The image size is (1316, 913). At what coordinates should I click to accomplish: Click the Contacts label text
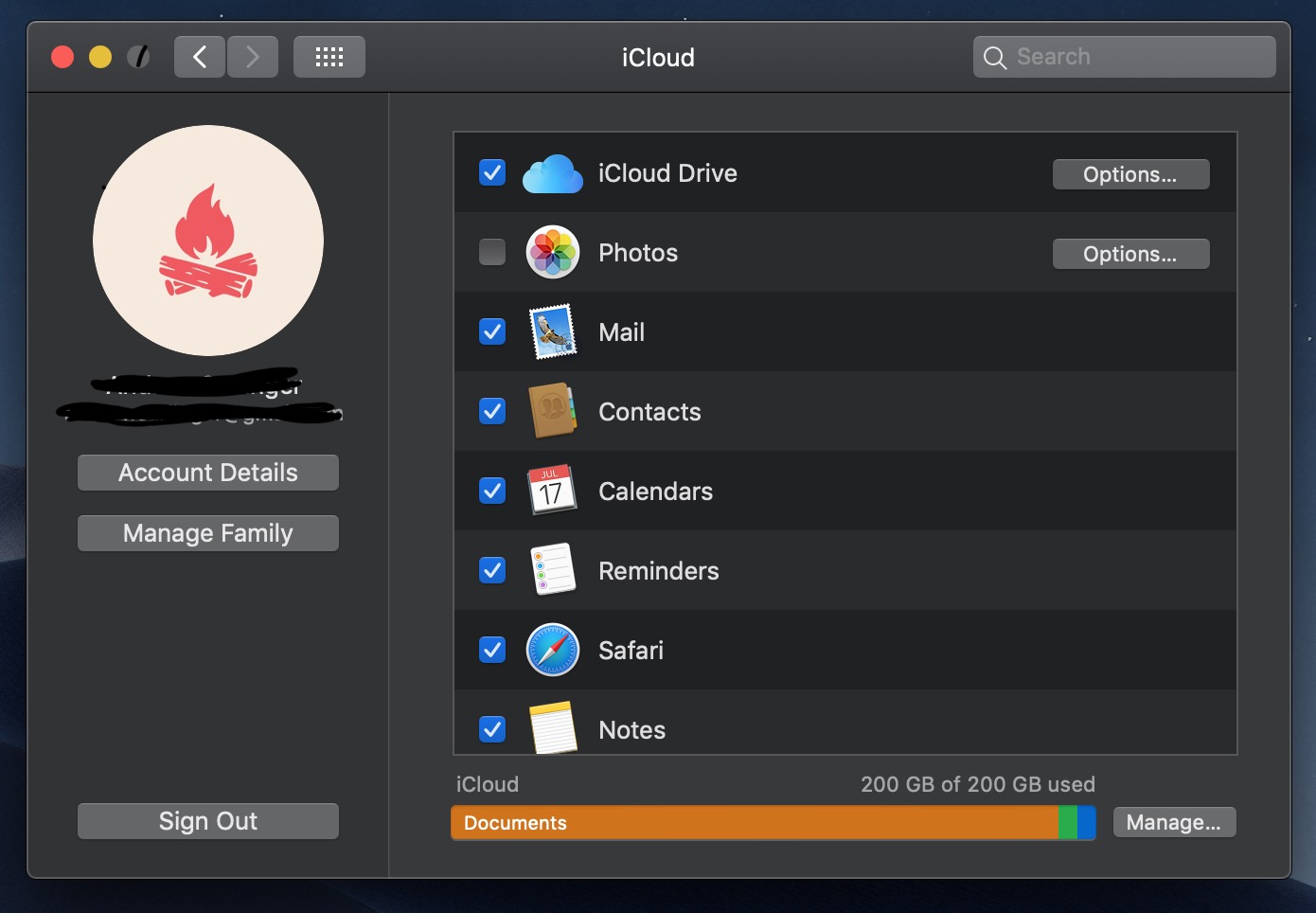click(x=650, y=412)
